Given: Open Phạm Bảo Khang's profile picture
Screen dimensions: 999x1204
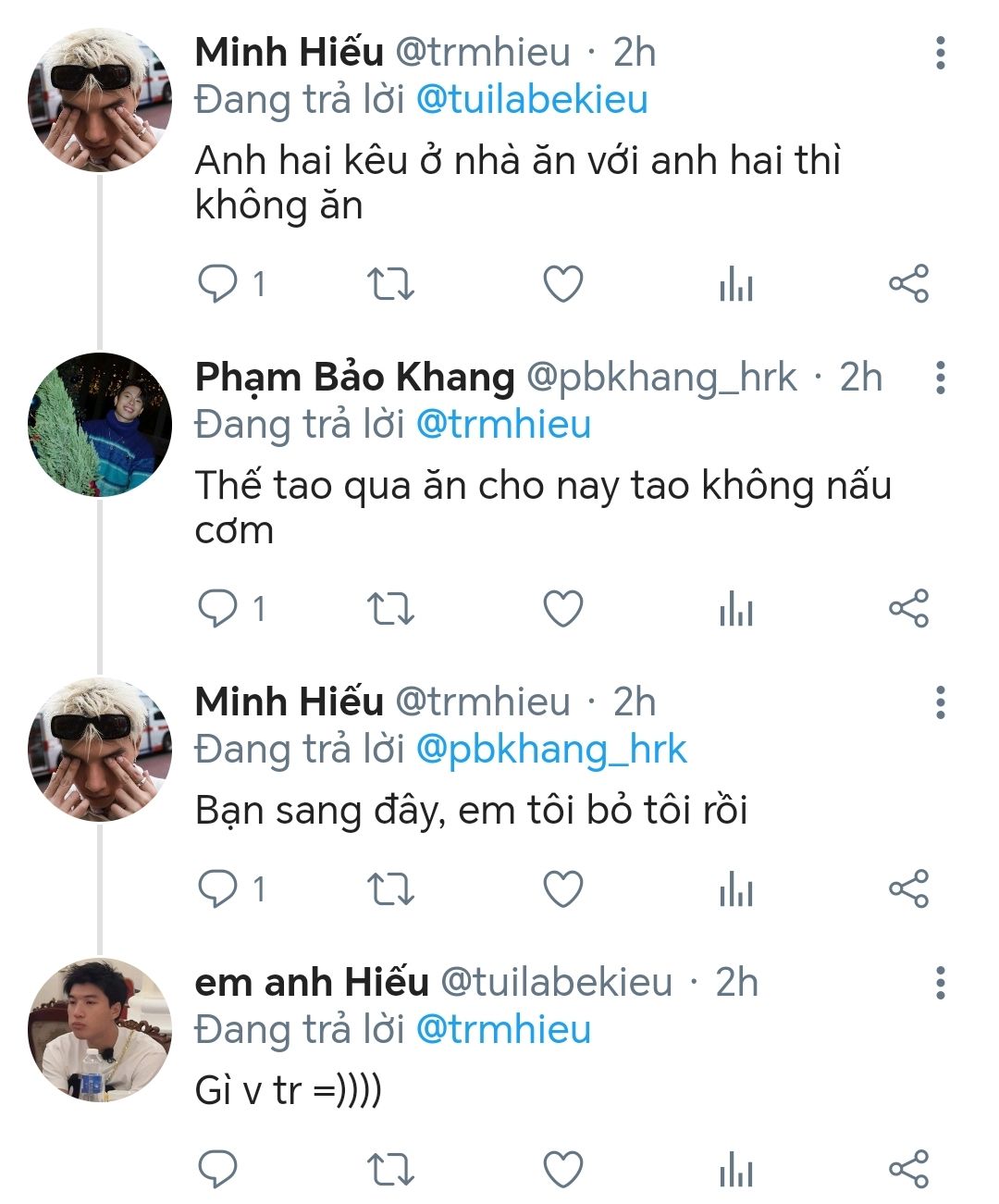Looking at the screenshot, I should coord(100,425).
